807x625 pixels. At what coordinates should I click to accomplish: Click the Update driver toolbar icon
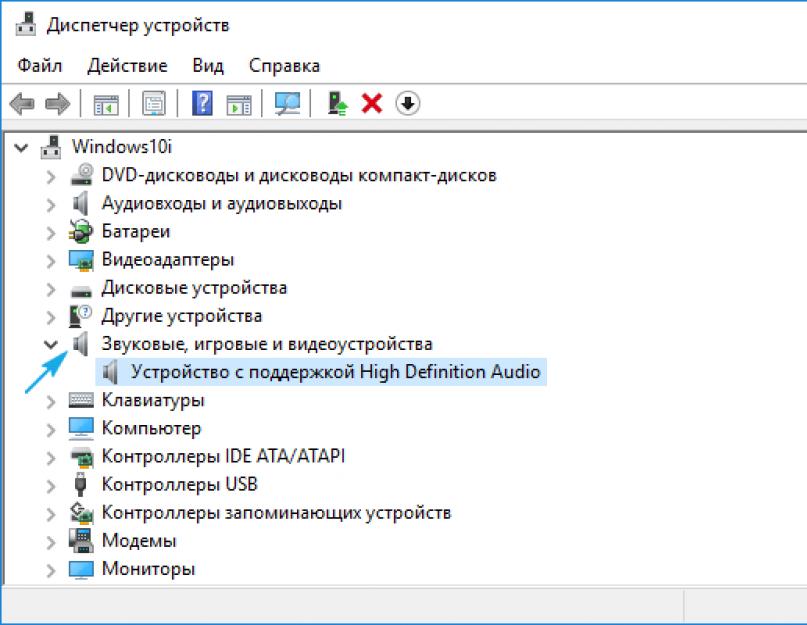click(338, 103)
